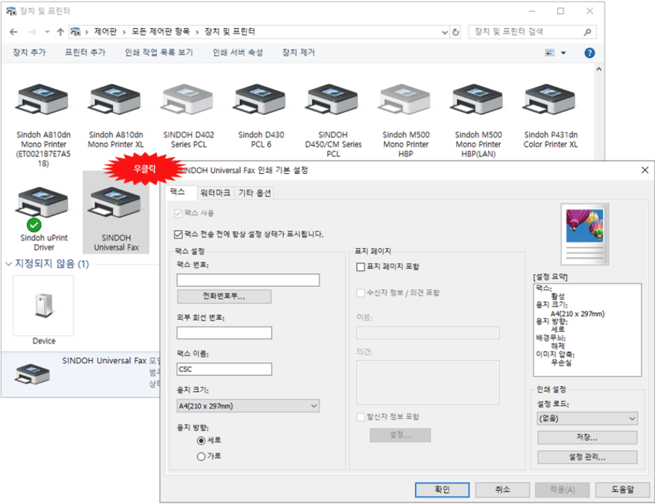Open recent locations dropdown near navigation arrows
This screenshot has height=504, width=655.
click(x=47, y=32)
